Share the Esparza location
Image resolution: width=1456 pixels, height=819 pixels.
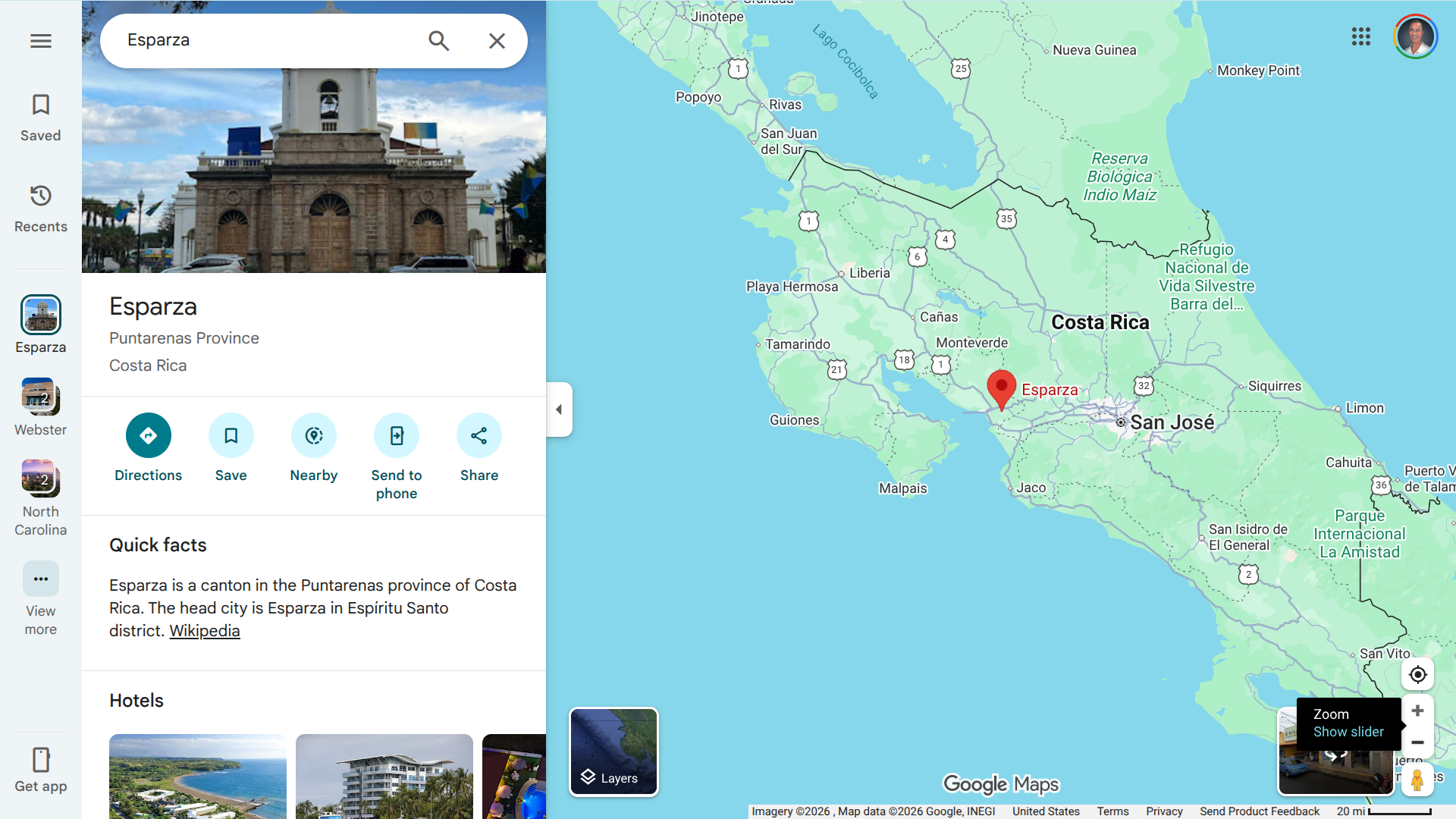point(479,435)
